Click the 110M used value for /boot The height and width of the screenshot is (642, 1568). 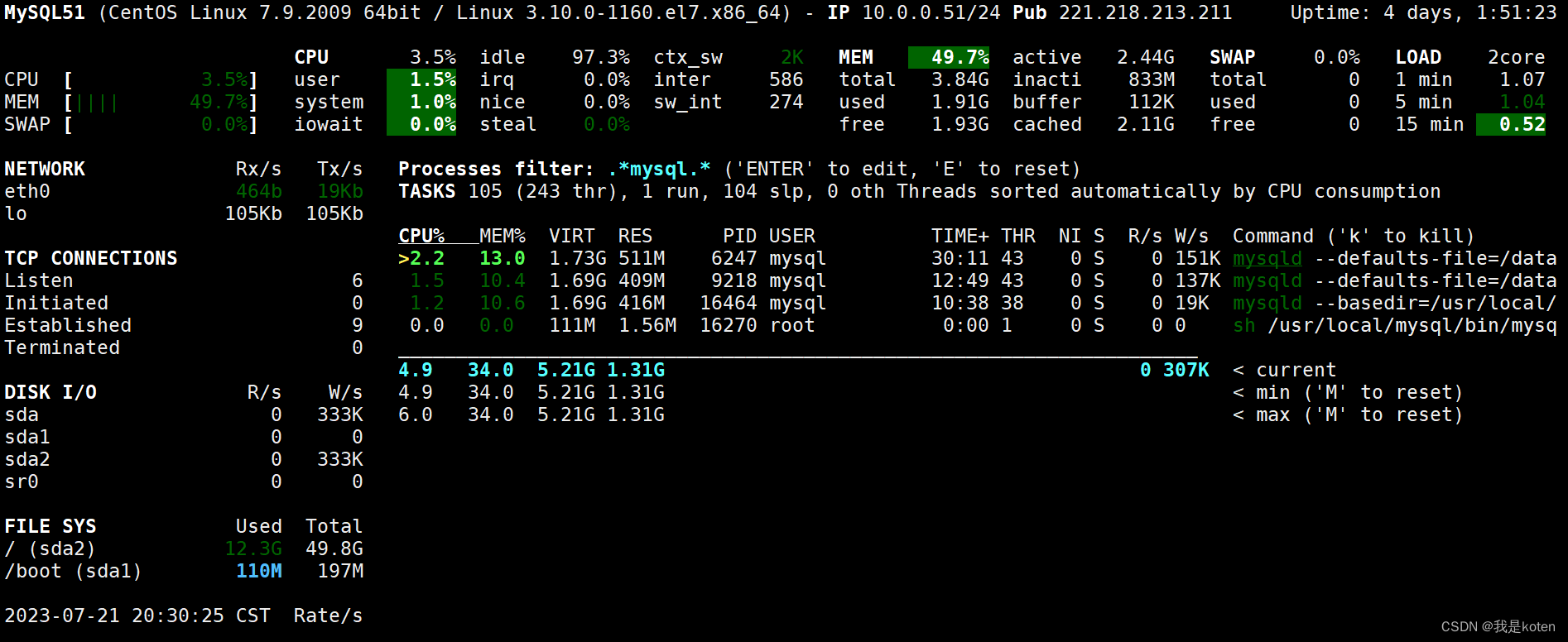click(x=259, y=572)
